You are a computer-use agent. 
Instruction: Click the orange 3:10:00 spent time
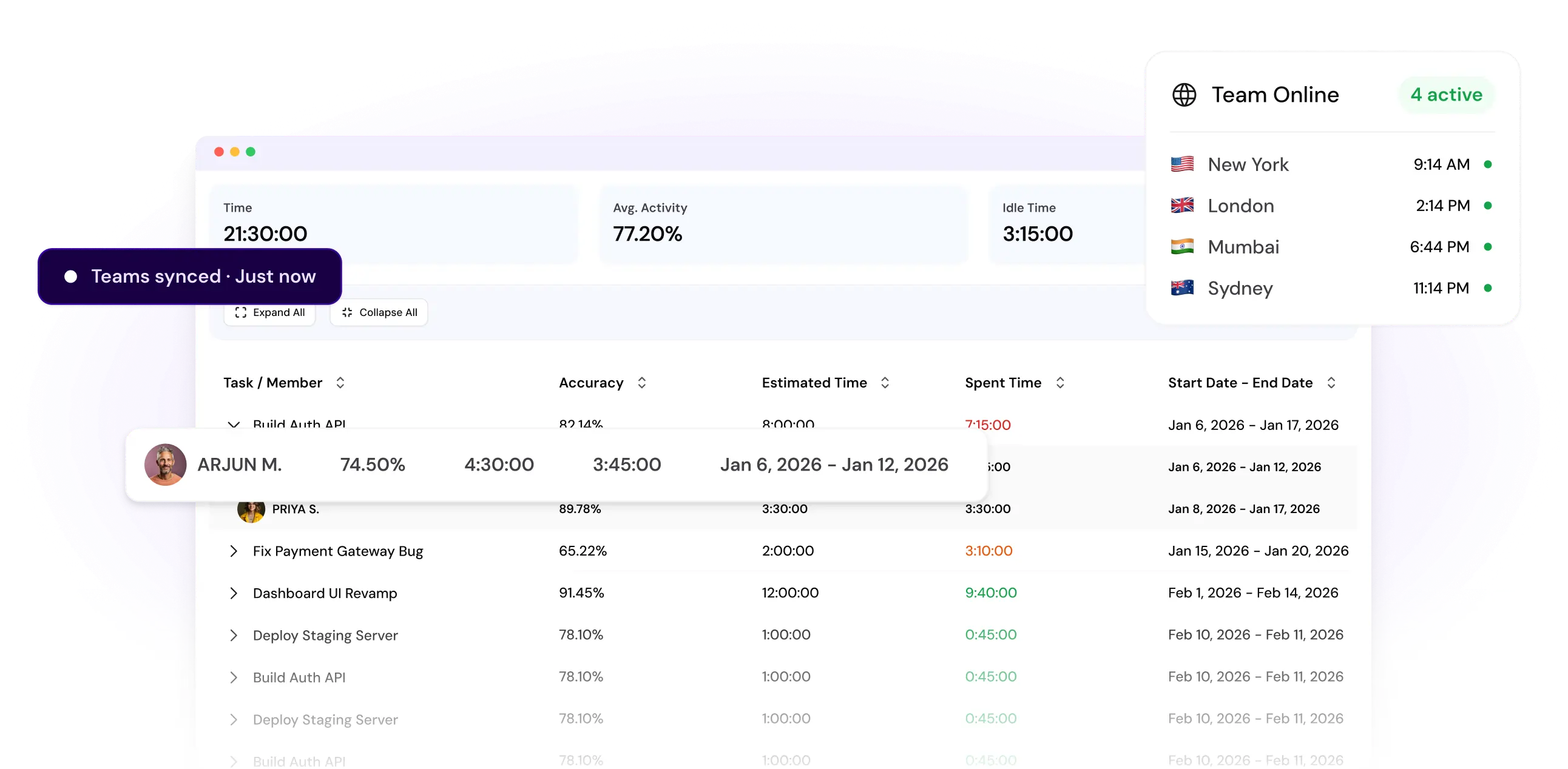(988, 551)
